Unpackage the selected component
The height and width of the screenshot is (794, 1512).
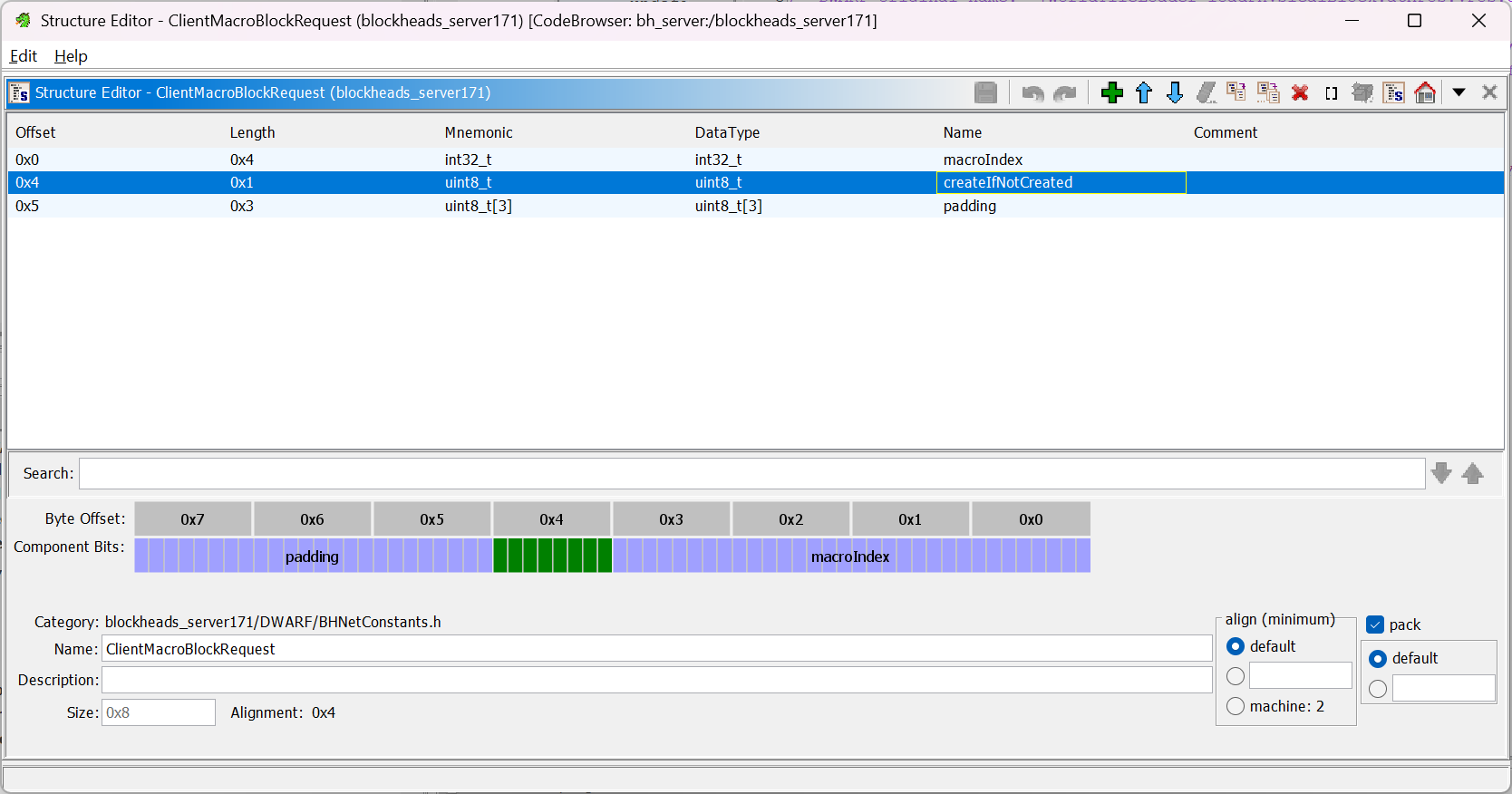coord(1362,92)
